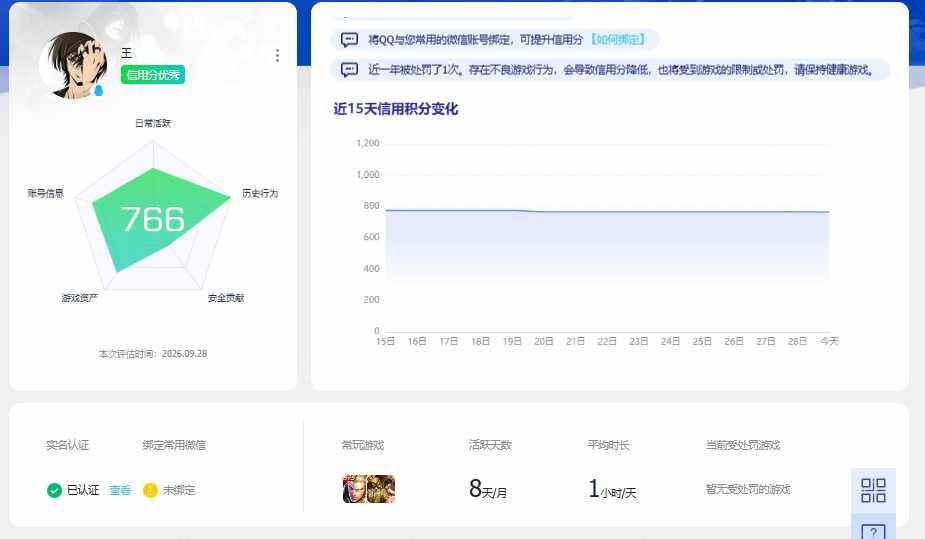The height and width of the screenshot is (539, 925).
Task: Click the 暂无受处罚的游戏 text
Action: (x=748, y=489)
